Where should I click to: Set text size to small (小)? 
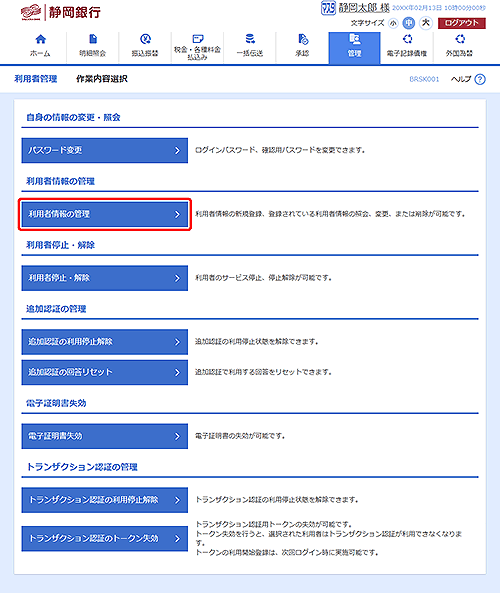(393, 23)
